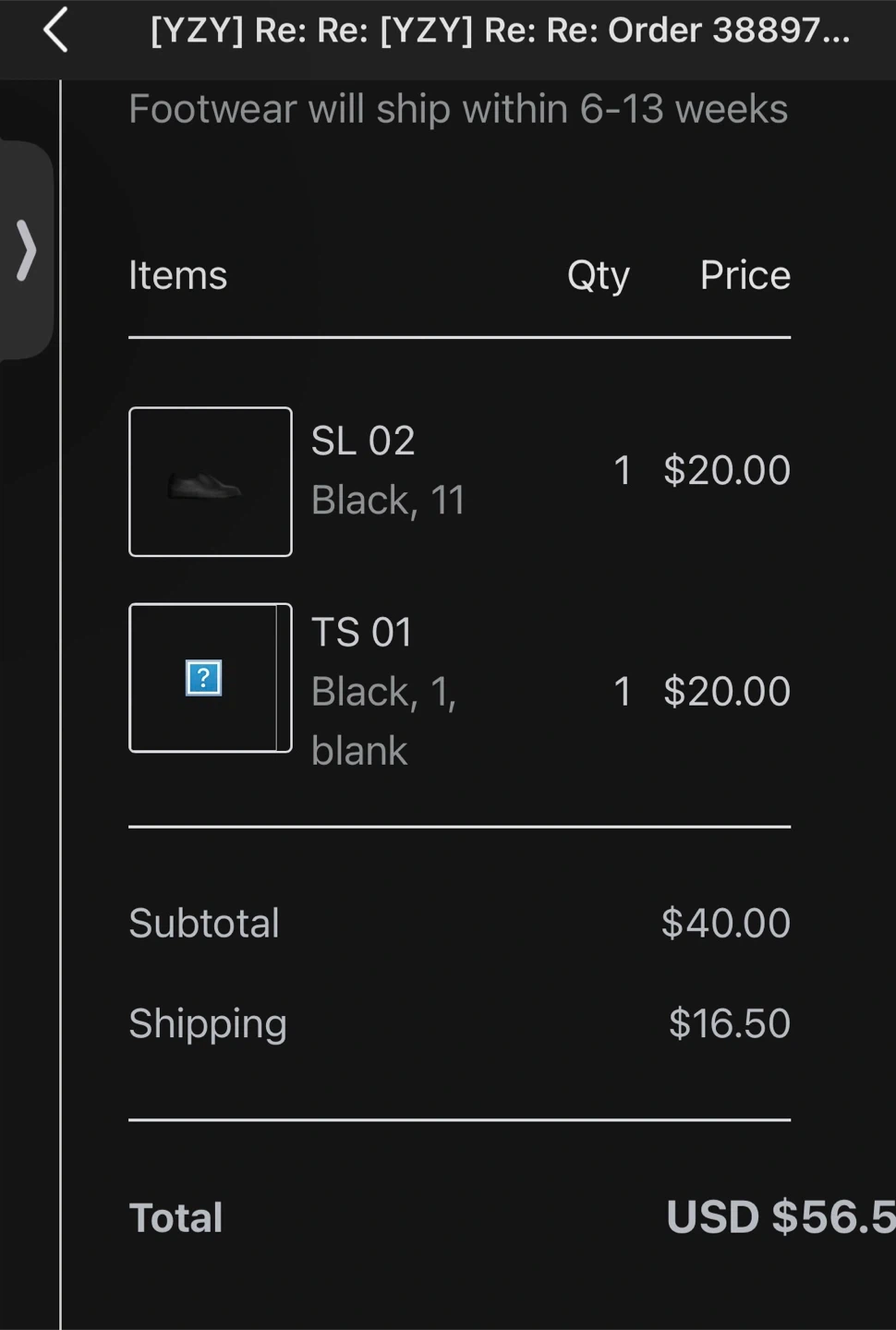Image resolution: width=896 pixels, height=1330 pixels.
Task: Tap the footwear shipping notice text
Action: point(458,109)
